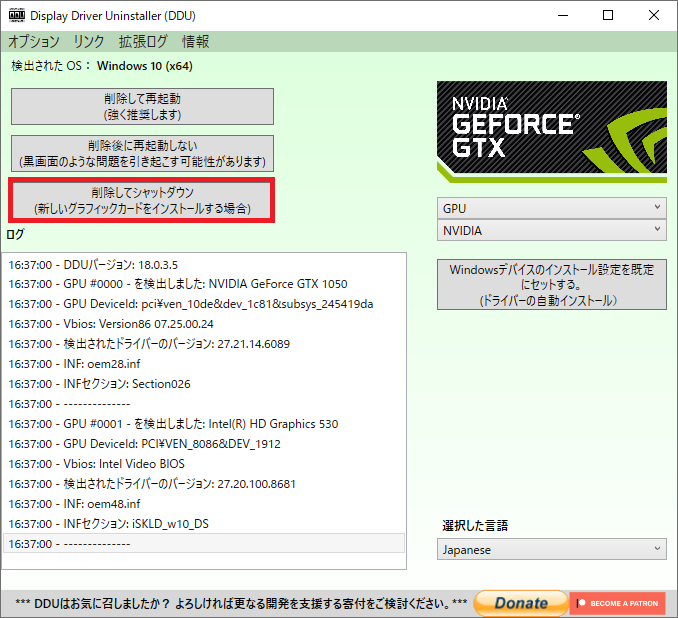Select log line driver version 27.21.14.6089
Image resolution: width=678 pixels, height=618 pixels.
(x=204, y=344)
